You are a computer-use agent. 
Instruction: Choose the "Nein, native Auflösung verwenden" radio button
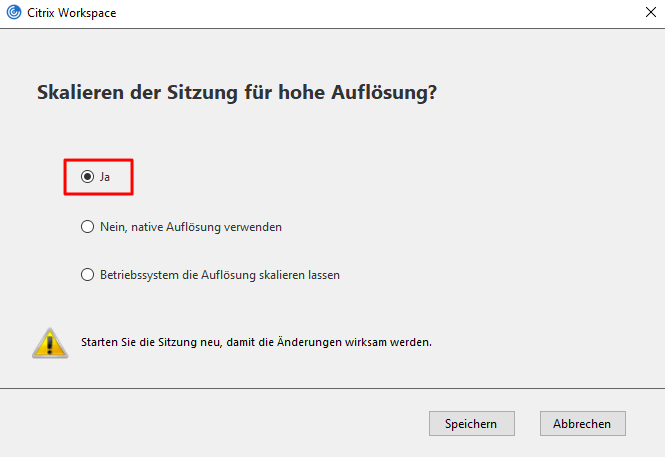87,227
